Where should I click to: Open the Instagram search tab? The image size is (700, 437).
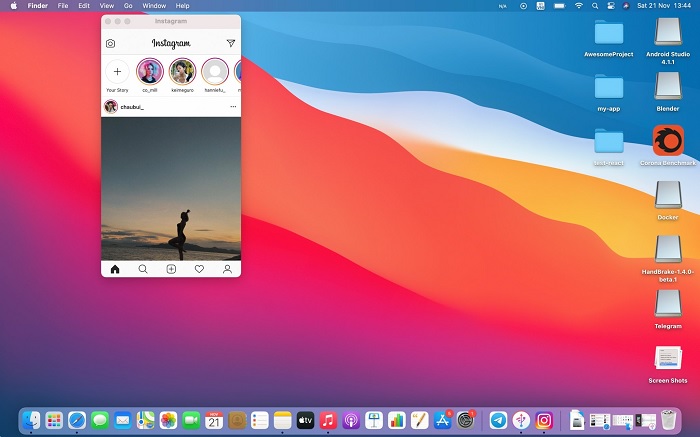click(x=143, y=269)
